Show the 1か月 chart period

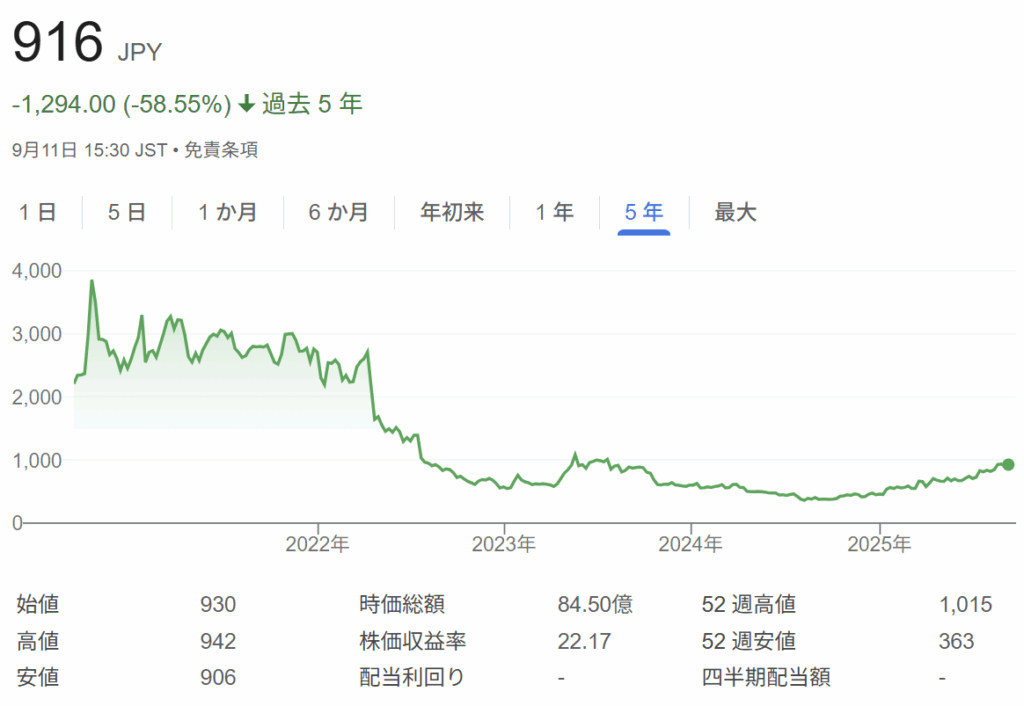[x=227, y=212]
